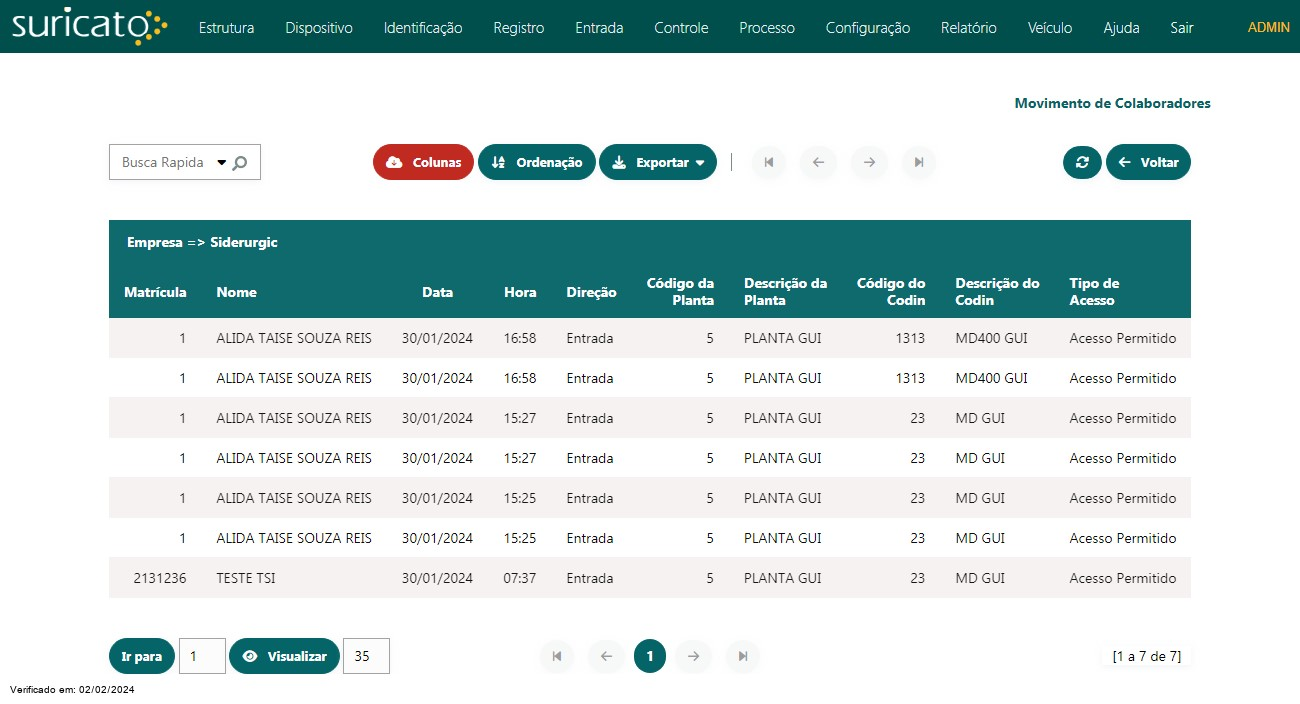Image resolution: width=1300 pixels, height=704 pixels.
Task: Open the Relatório menu
Action: tap(968, 28)
